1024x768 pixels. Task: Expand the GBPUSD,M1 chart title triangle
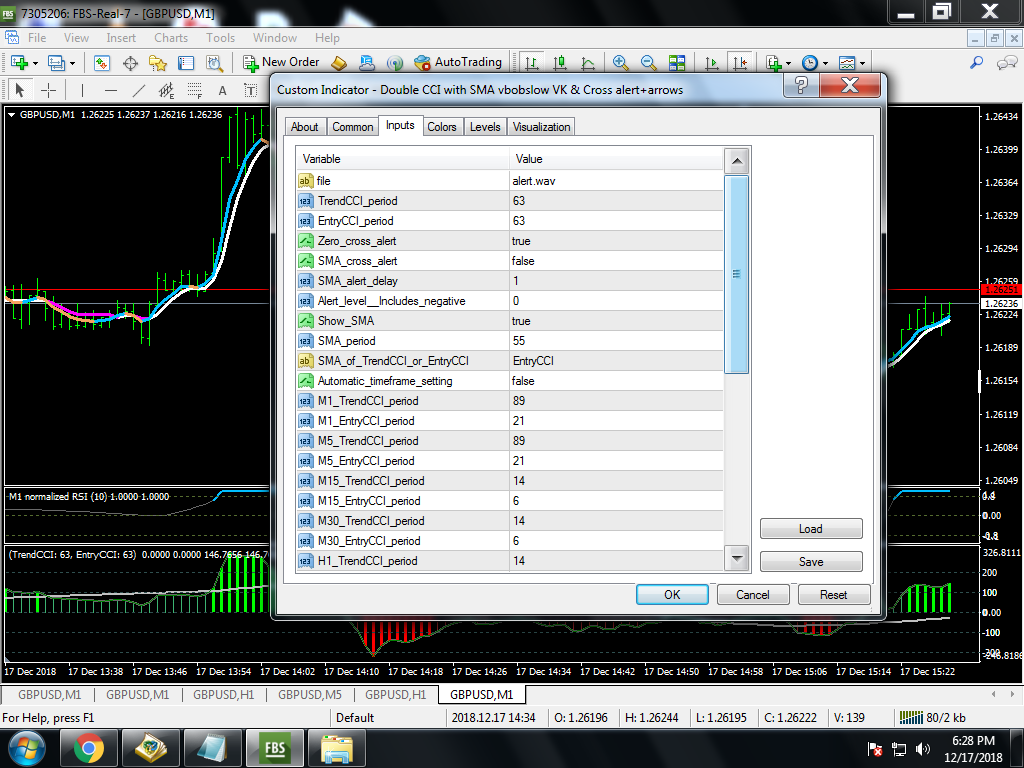pos(12,114)
